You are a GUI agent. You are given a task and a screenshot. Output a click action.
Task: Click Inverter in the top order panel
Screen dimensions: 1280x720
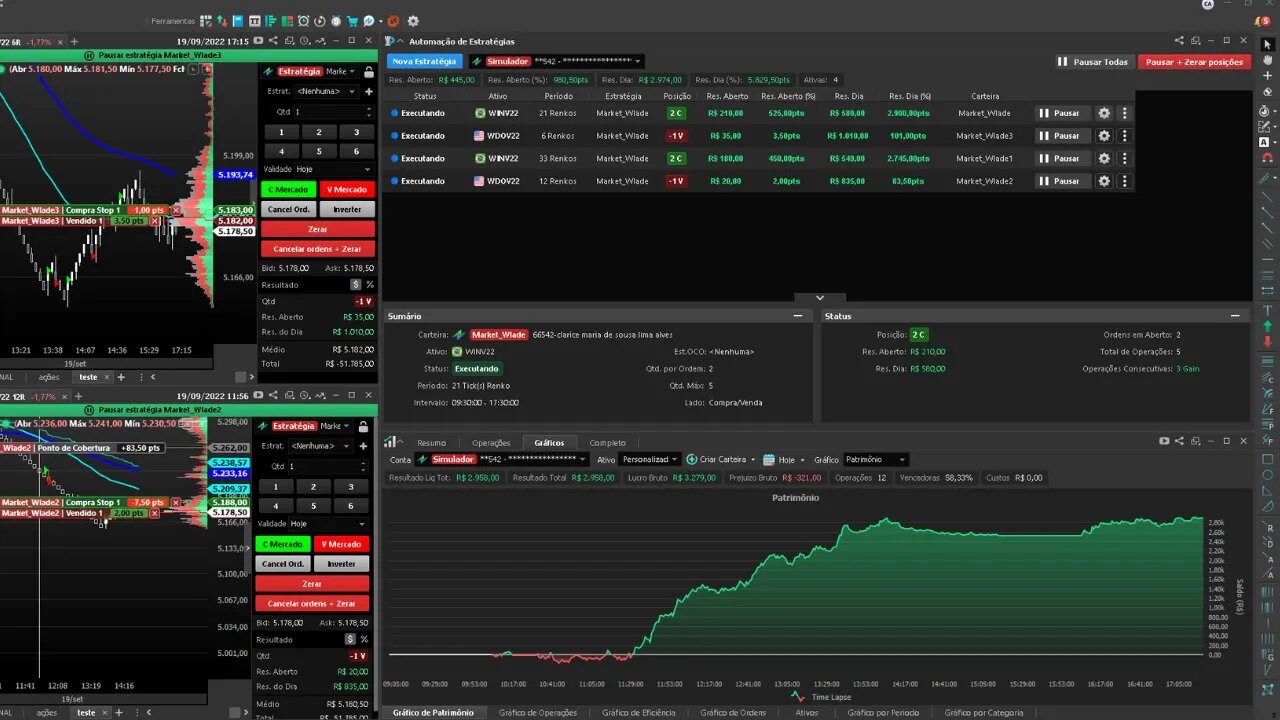(347, 209)
